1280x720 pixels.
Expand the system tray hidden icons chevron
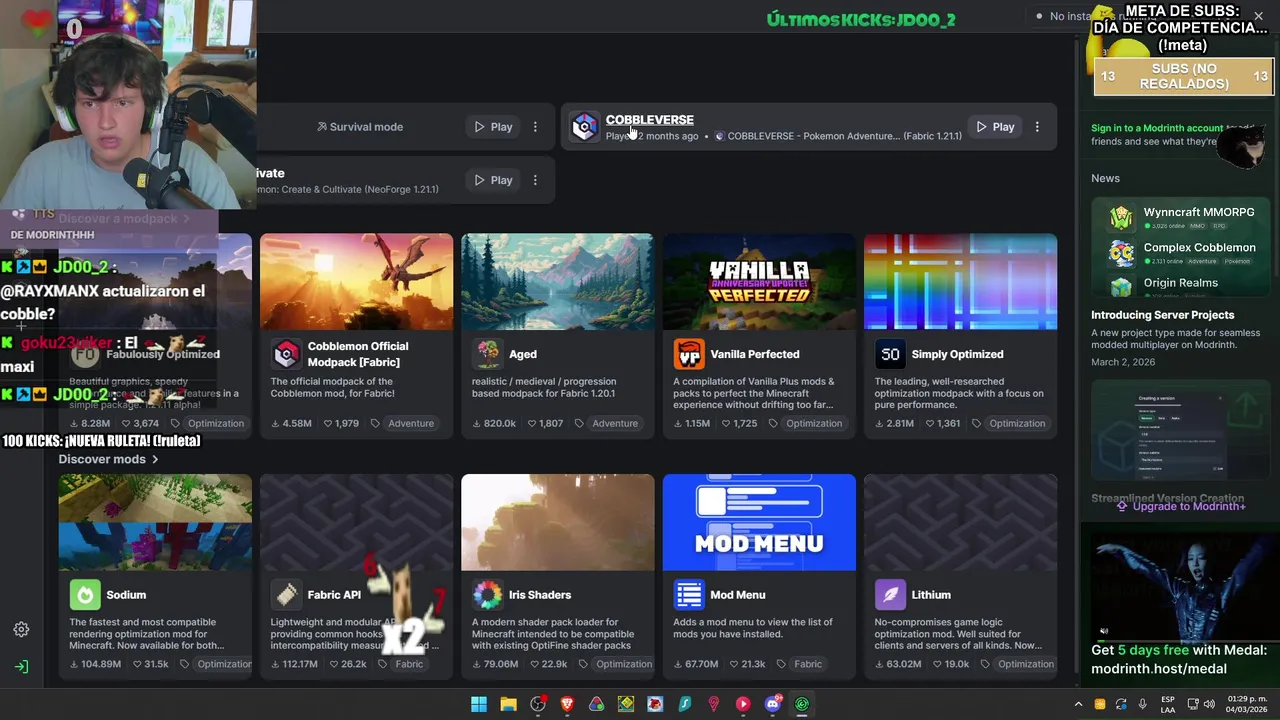1078,704
